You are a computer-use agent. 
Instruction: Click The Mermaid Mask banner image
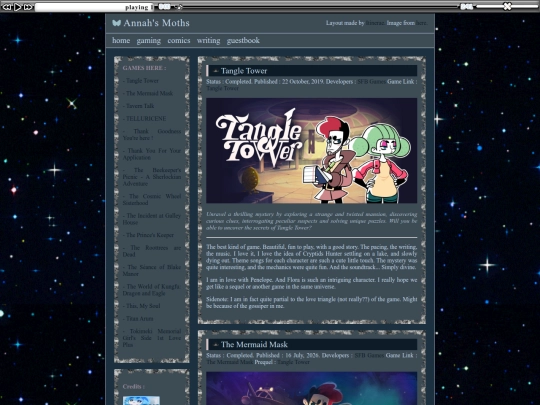[311, 388]
